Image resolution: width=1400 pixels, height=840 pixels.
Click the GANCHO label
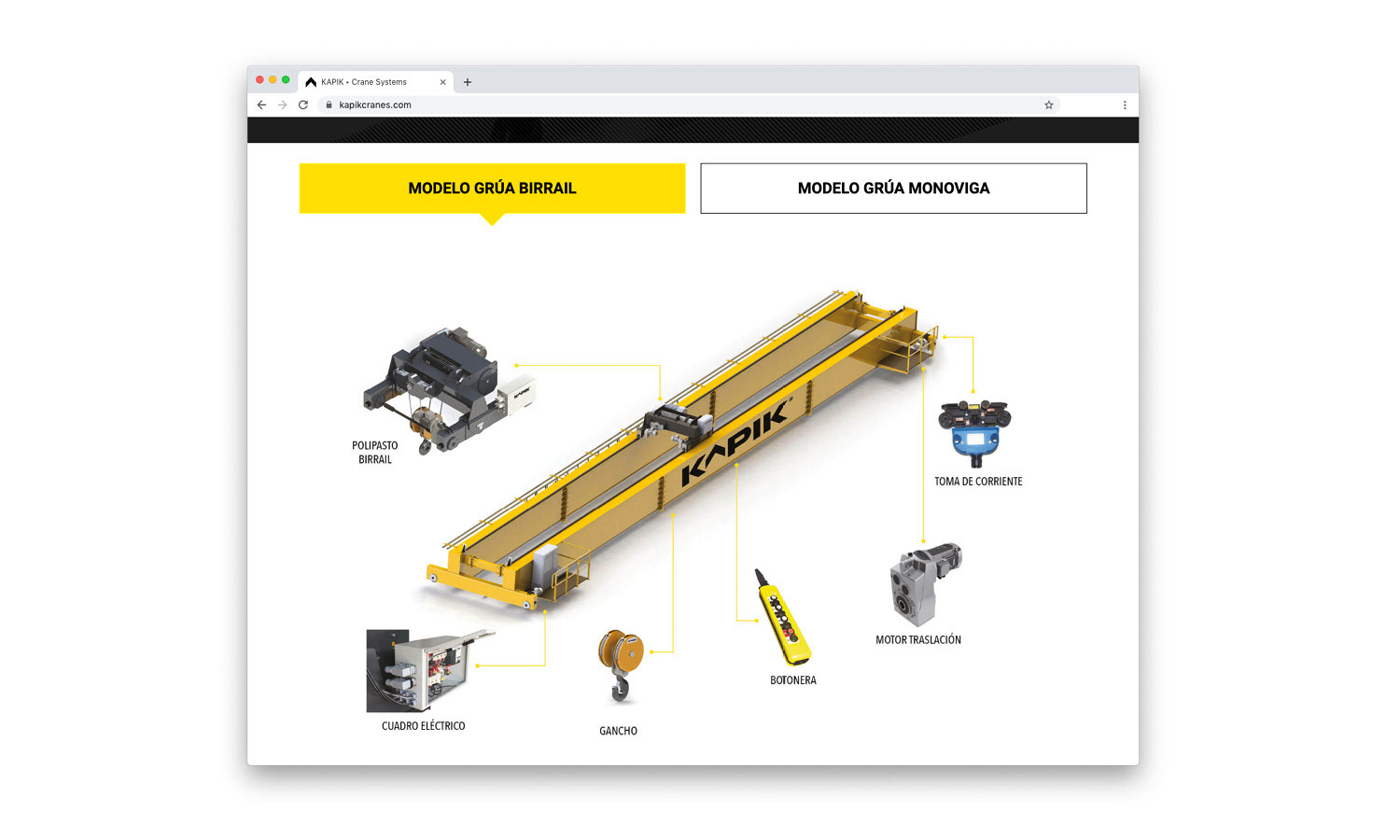(x=618, y=731)
